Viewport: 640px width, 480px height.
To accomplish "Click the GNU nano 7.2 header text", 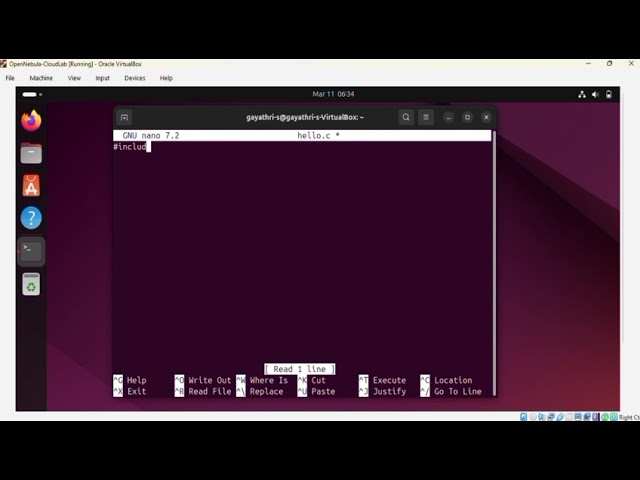I will 151,136.
